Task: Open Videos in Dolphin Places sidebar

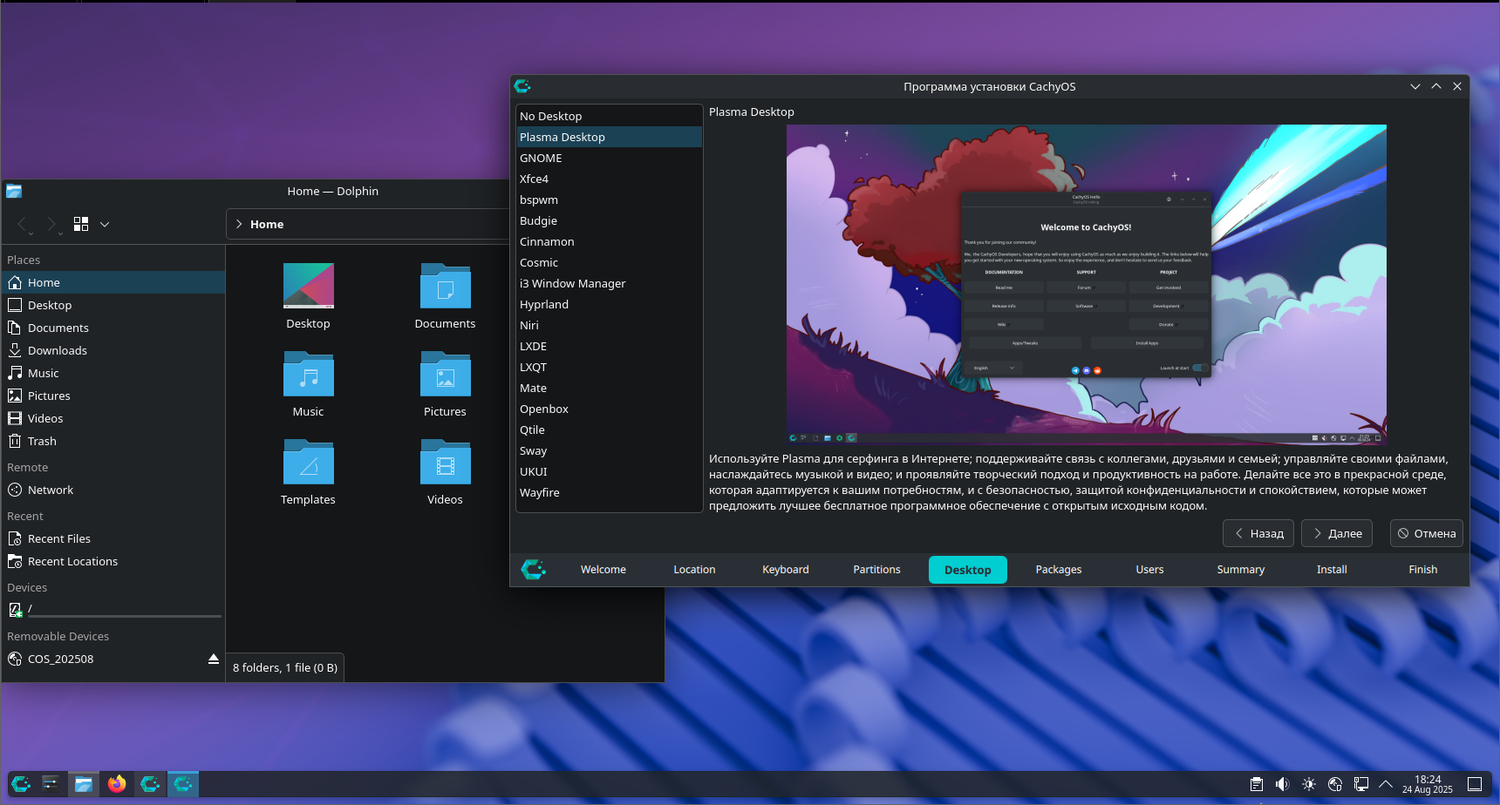Action: pyautogui.click(x=113, y=418)
